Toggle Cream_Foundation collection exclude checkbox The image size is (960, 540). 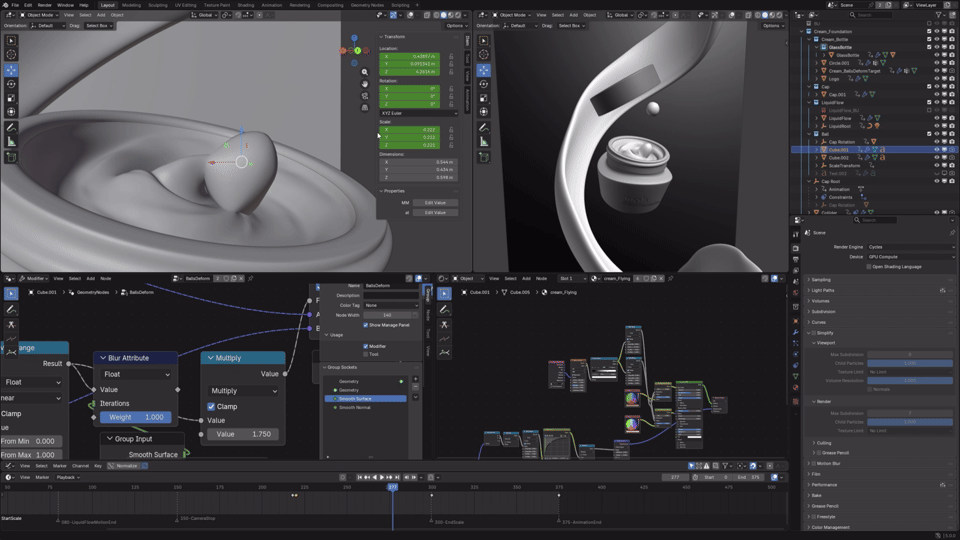(x=929, y=31)
